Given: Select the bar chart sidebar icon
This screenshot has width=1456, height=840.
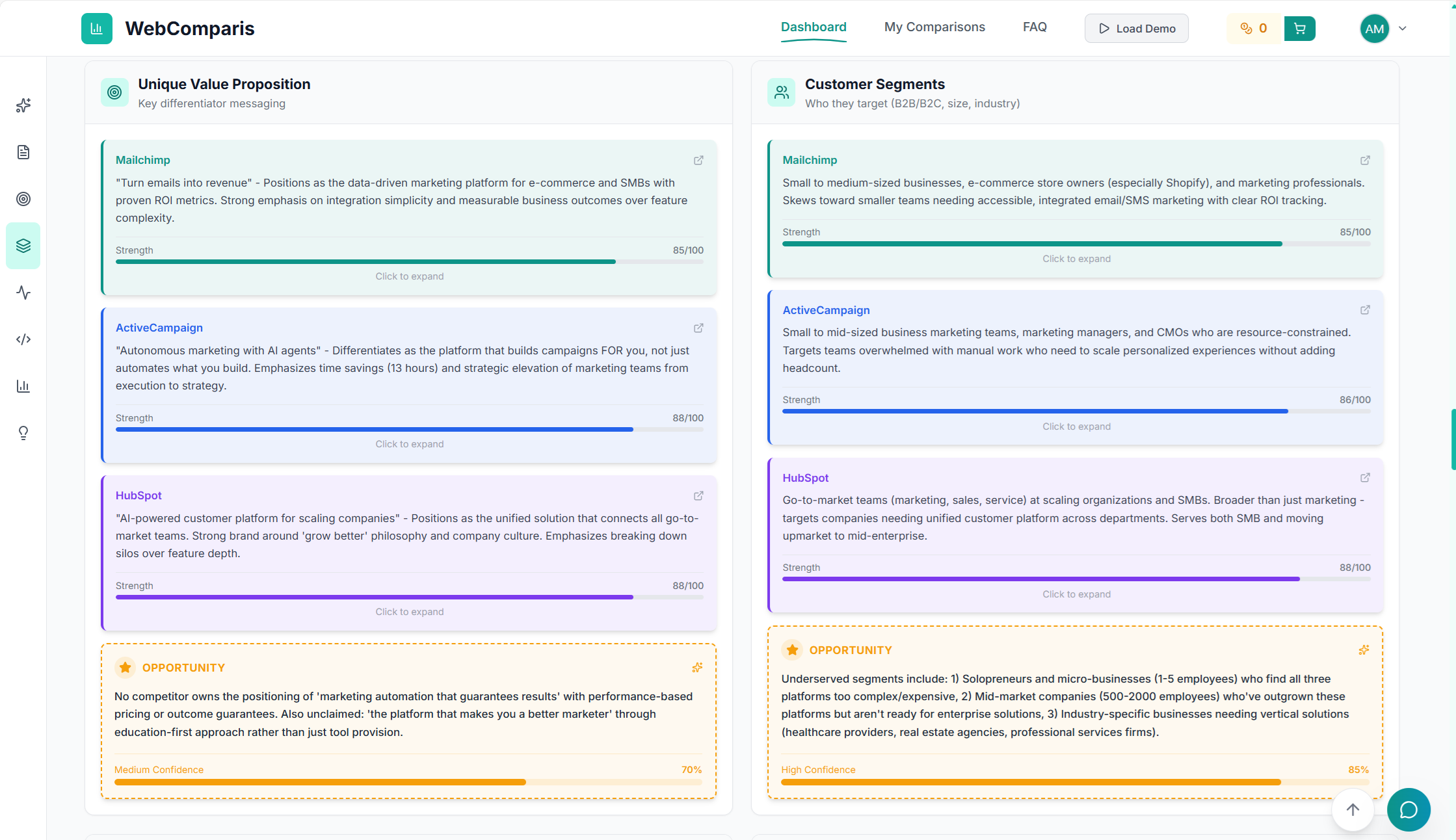Looking at the screenshot, I should click(x=23, y=386).
